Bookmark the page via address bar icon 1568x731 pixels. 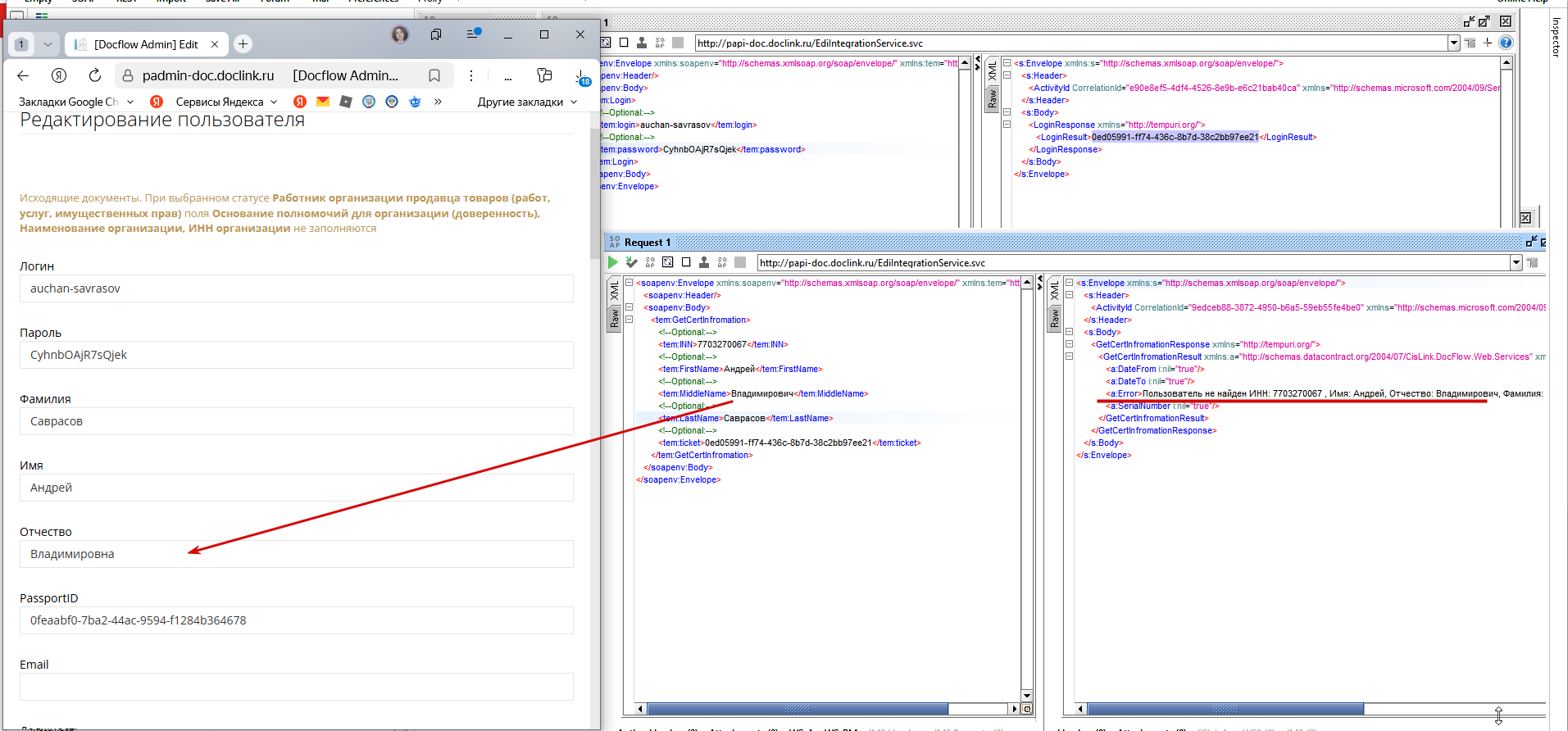point(434,75)
